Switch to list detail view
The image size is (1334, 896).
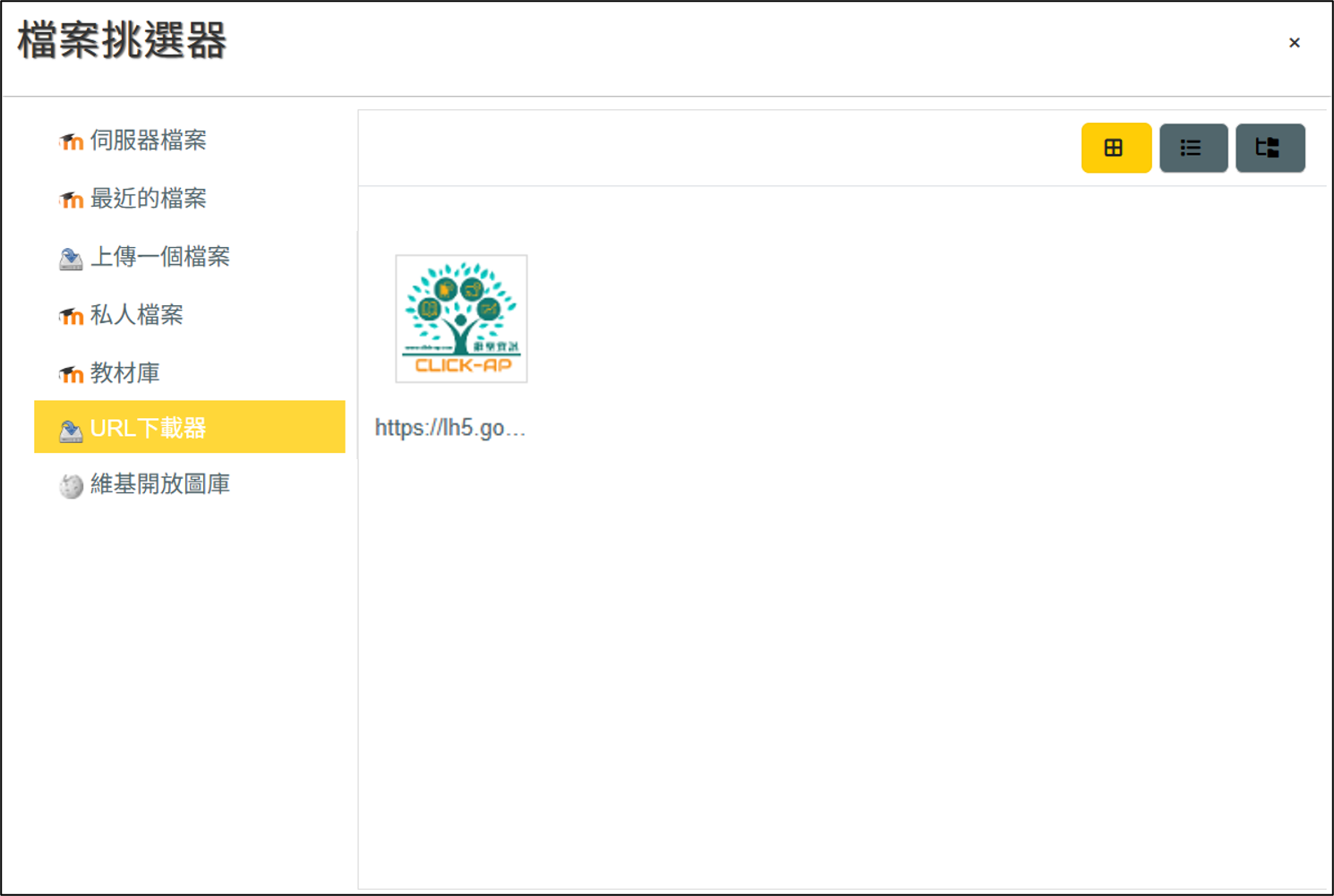tap(1193, 148)
